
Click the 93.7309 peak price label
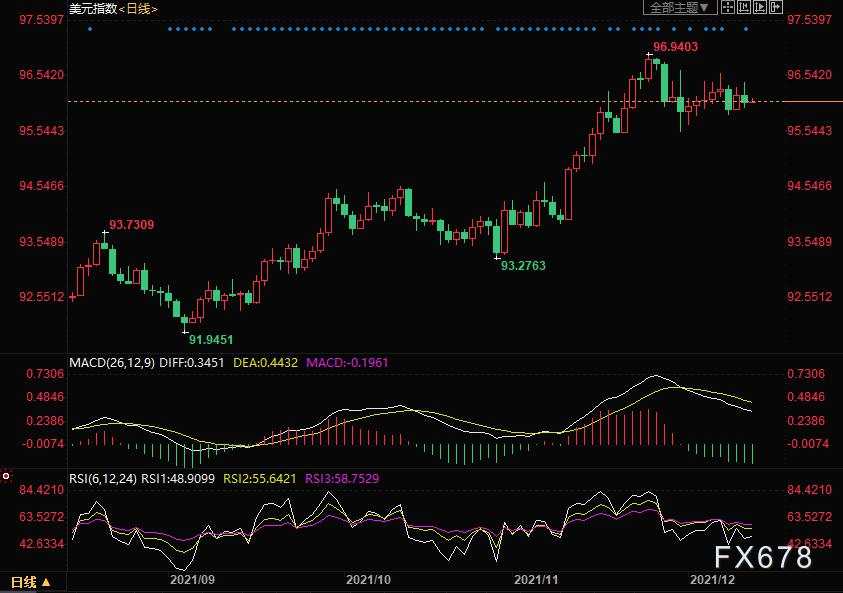click(x=132, y=225)
